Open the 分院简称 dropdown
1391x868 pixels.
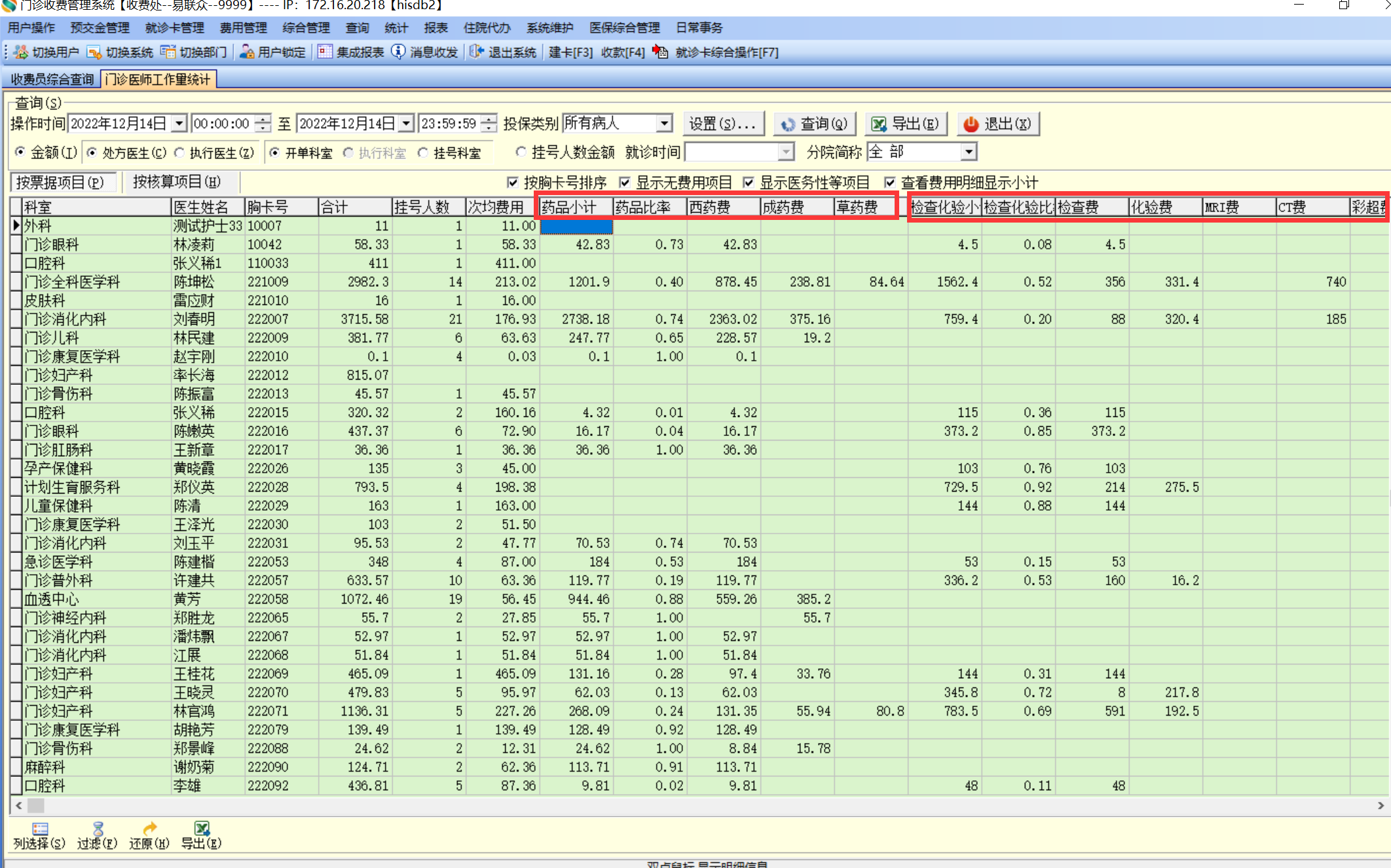969,152
